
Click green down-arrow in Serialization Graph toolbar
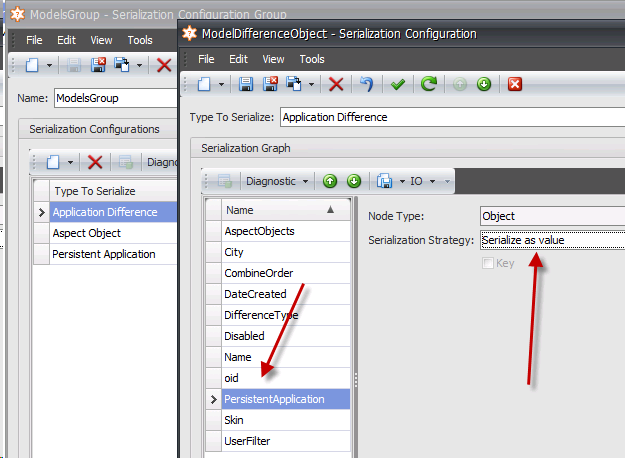pos(354,181)
